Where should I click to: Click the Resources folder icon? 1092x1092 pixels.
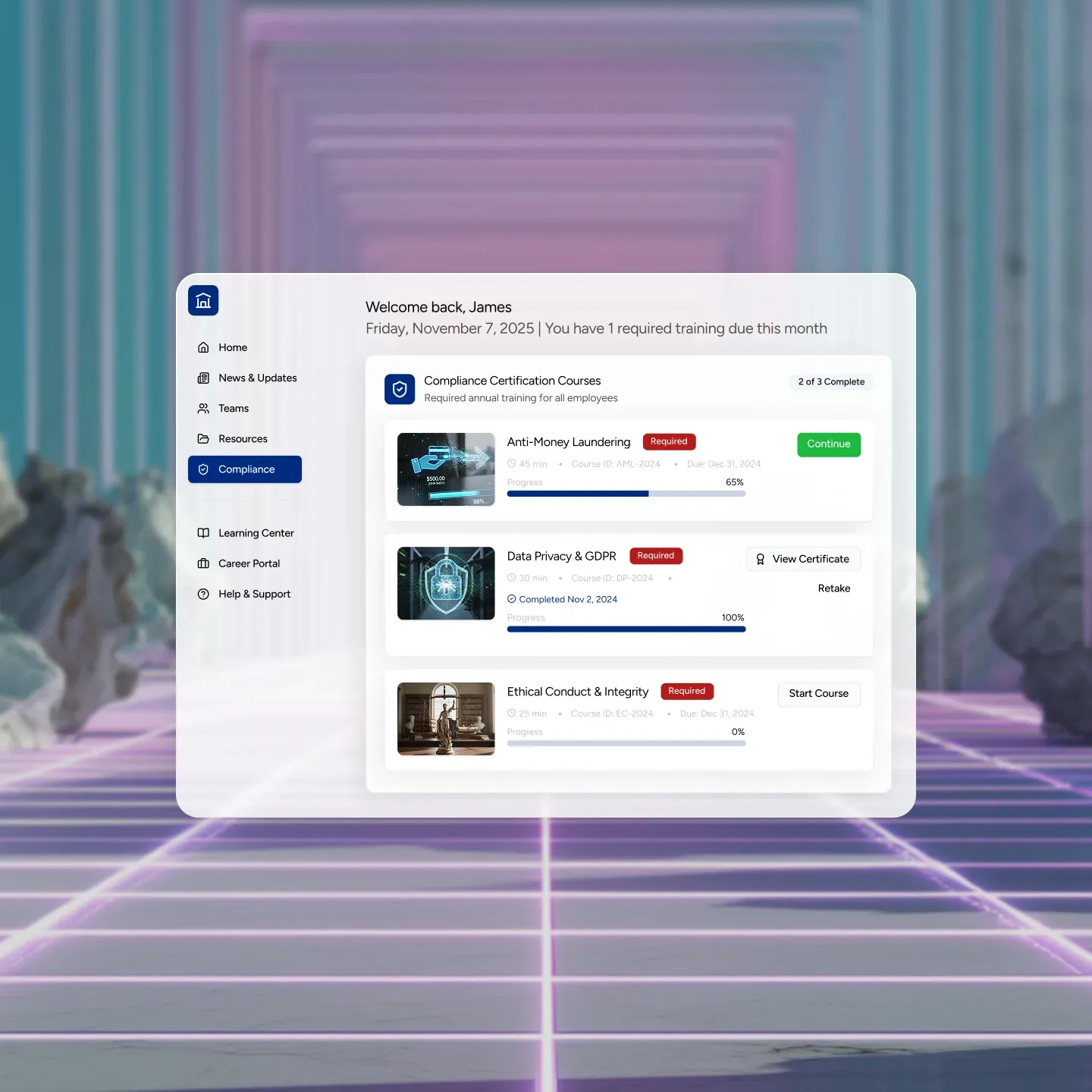coord(203,439)
